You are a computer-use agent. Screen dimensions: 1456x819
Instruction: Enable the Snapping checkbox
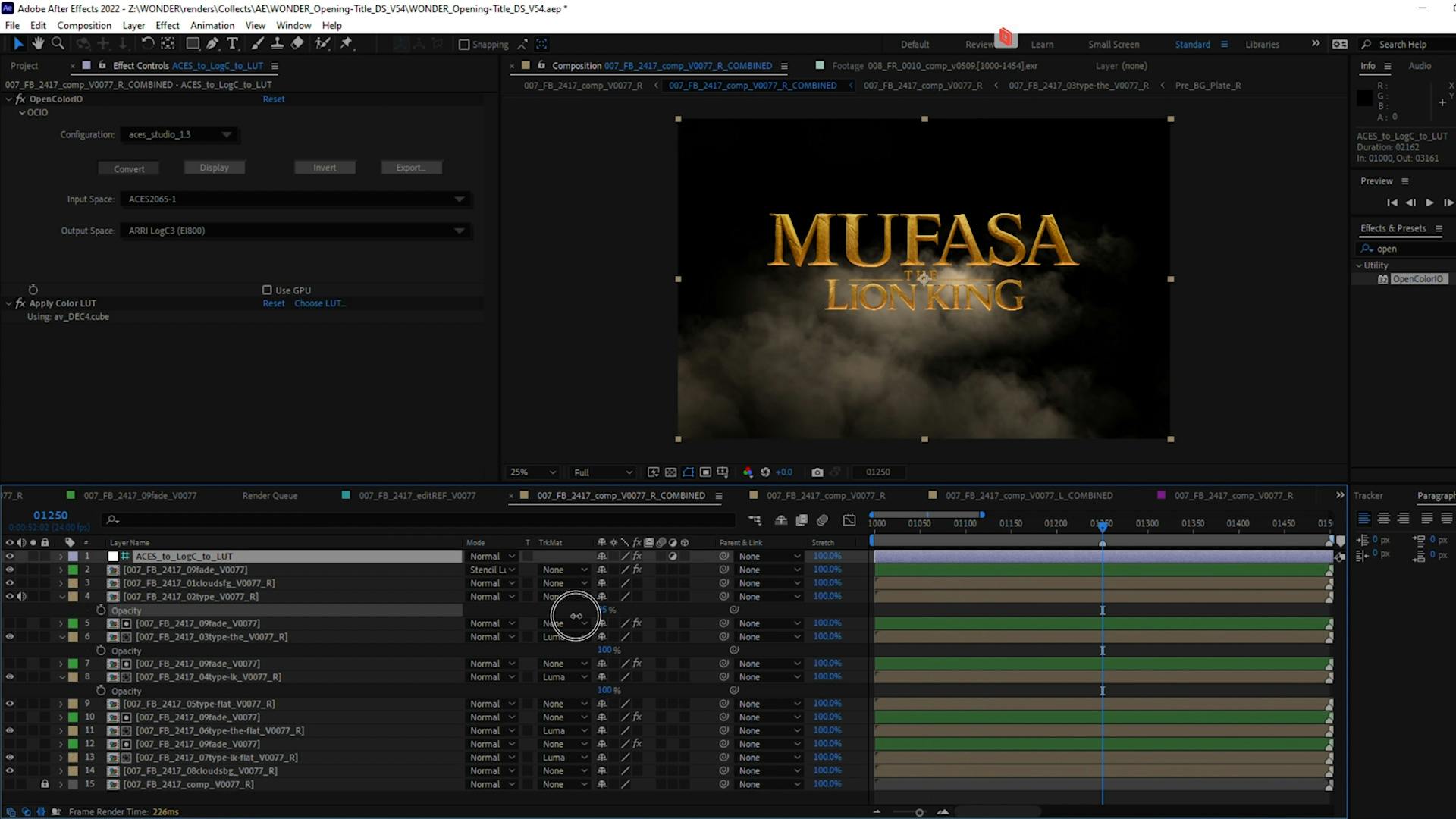click(464, 45)
